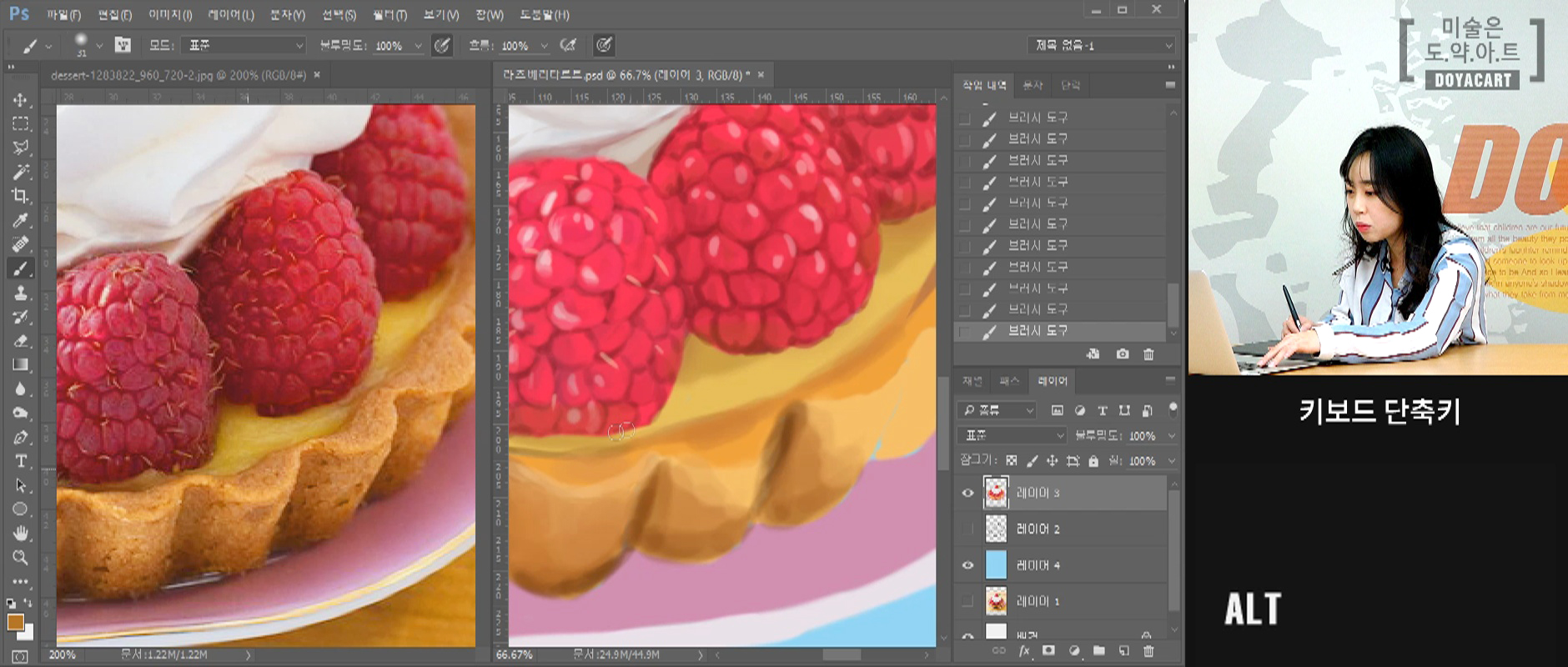
Task: Create new snapshot in History panel
Action: coord(1123,354)
